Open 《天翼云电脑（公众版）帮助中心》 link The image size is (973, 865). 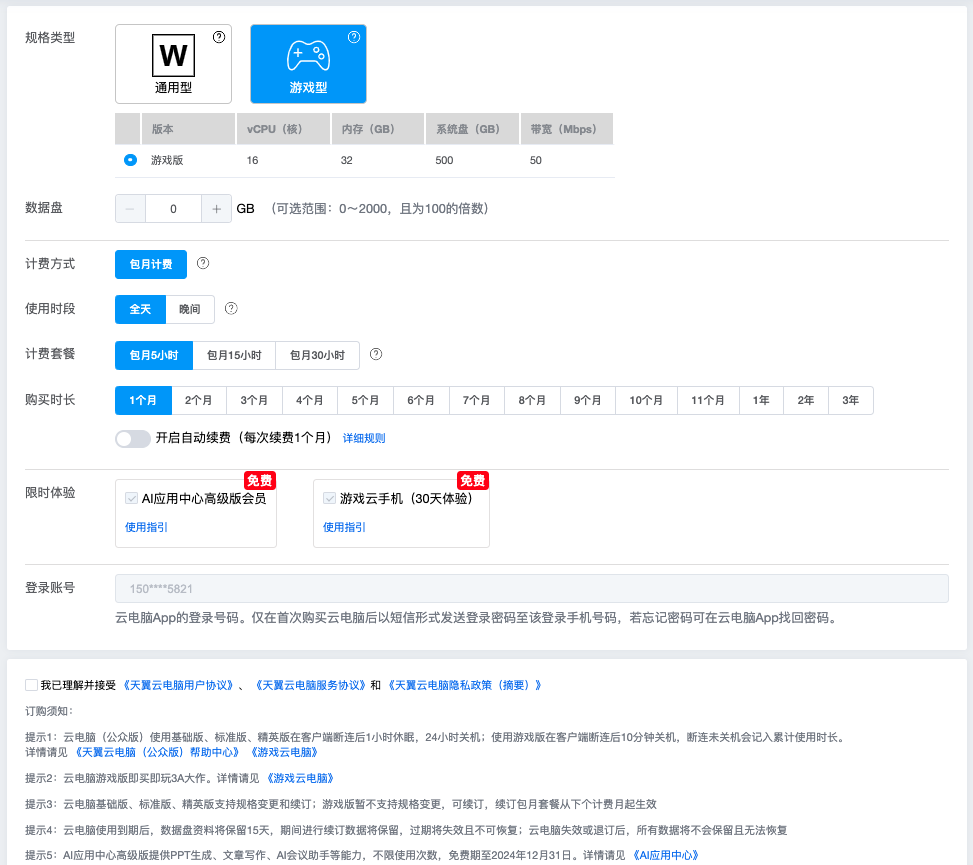coord(158,752)
